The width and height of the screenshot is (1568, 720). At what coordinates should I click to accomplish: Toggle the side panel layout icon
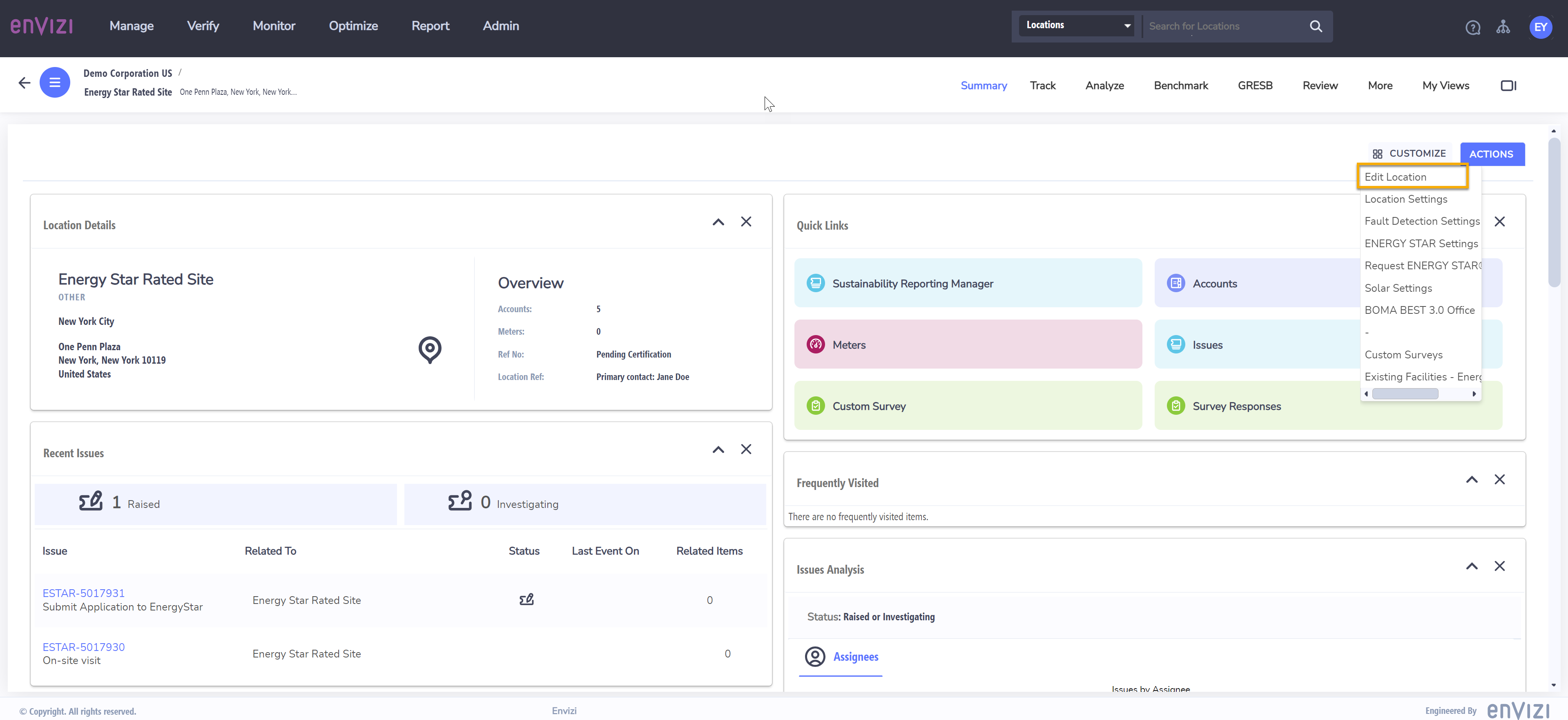click(1508, 85)
